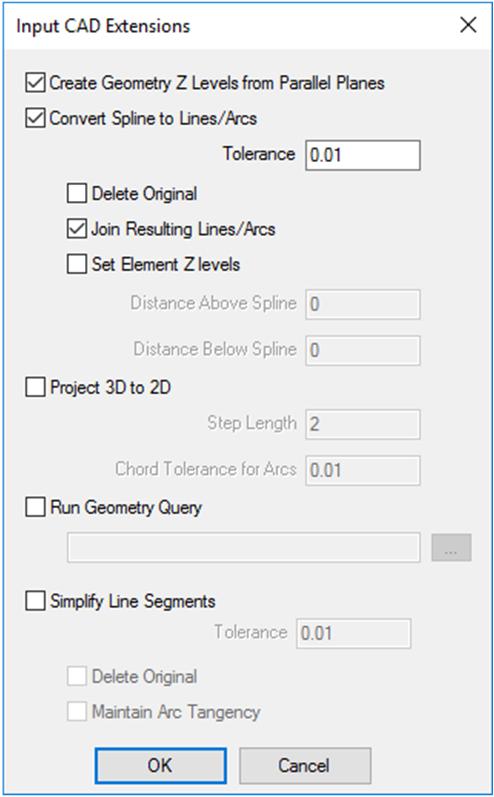This screenshot has width=494, height=797.
Task: Click Chord Tolerance for Arcs field
Action: tap(363, 470)
